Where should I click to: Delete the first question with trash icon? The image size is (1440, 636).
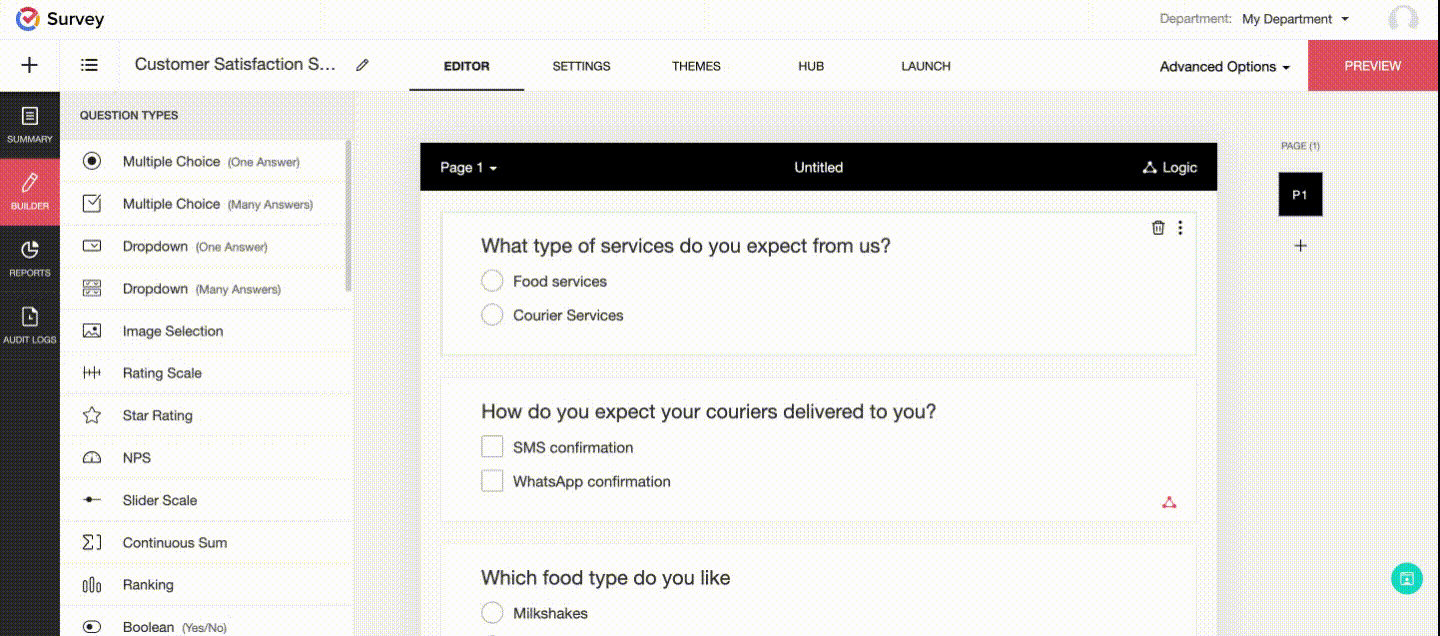[1158, 228]
